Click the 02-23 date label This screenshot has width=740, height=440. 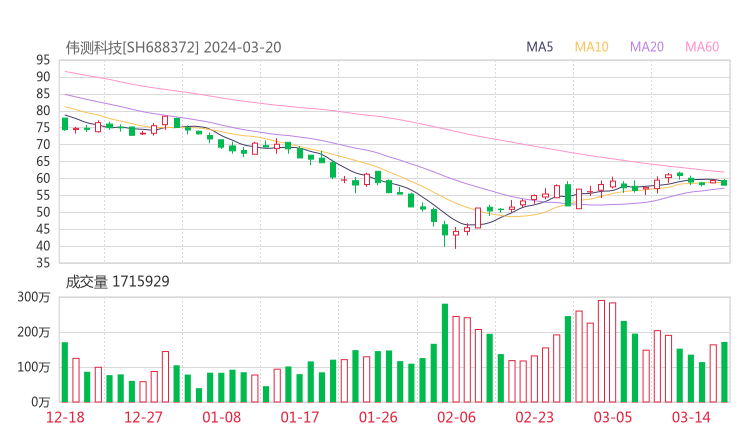[534, 417]
